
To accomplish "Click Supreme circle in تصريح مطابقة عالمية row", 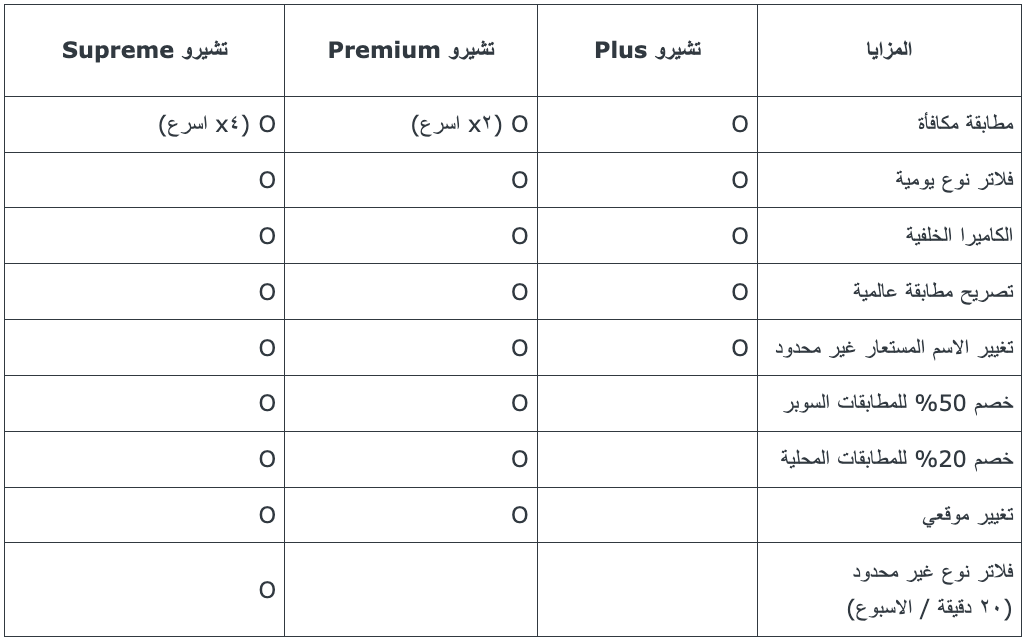I will point(267,292).
